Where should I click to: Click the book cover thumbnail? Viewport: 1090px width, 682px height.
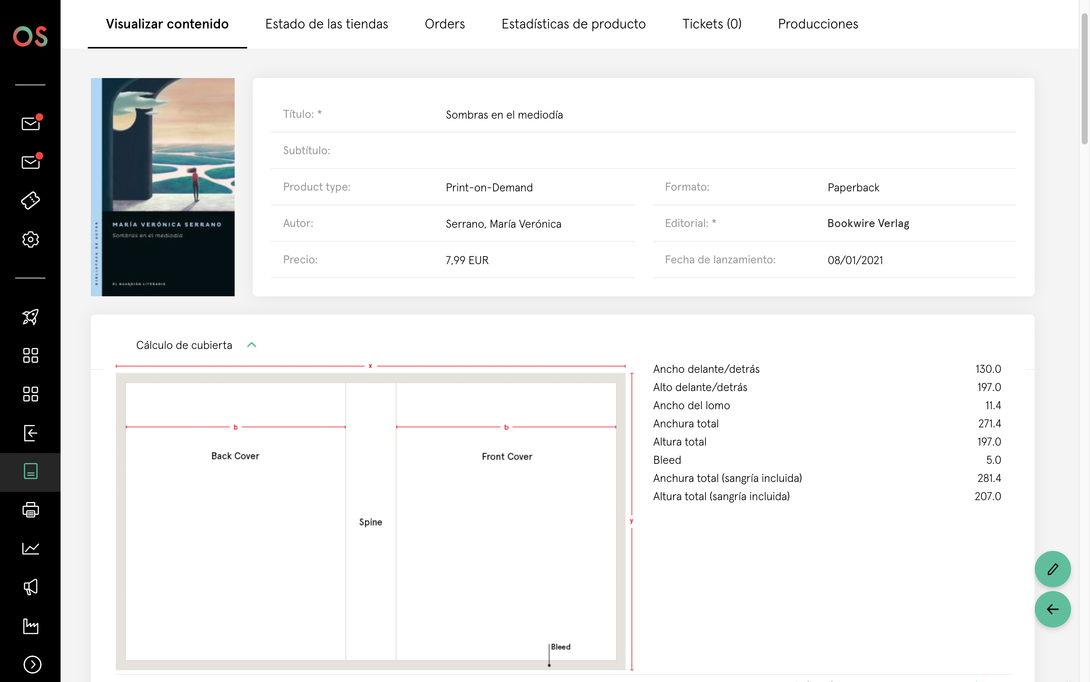click(x=163, y=187)
